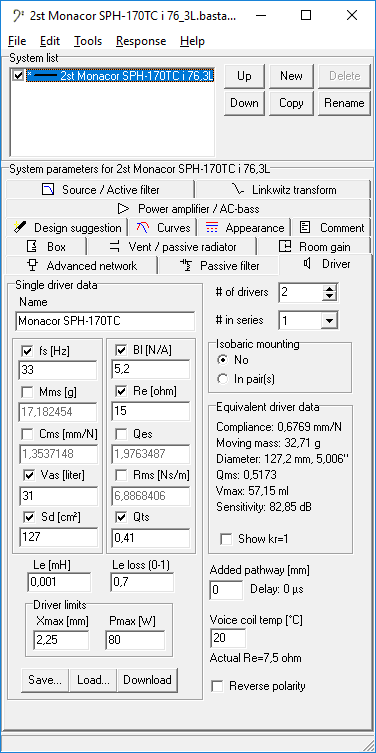
Task: Toggle the system list entry checkbox
Action: pos(18,75)
